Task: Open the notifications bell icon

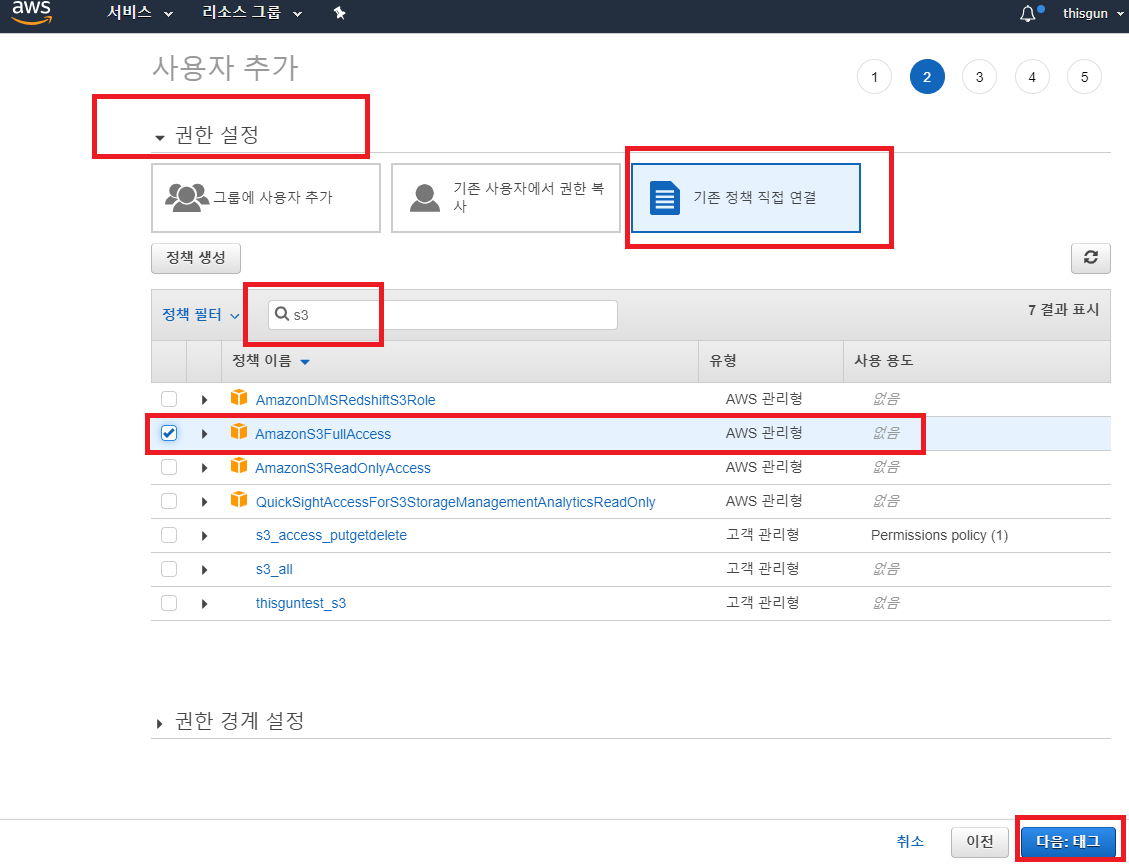Action: click(x=1027, y=14)
